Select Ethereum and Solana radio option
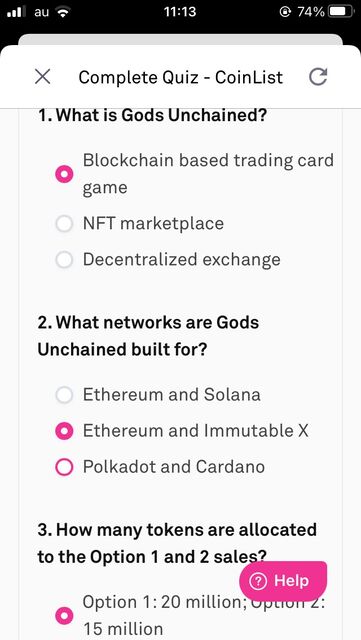 64,395
